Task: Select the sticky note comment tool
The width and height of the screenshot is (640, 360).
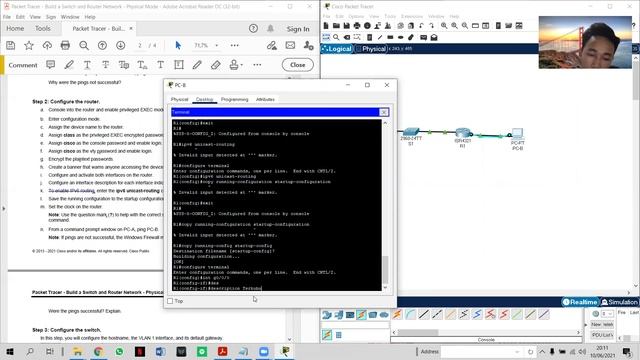Action: tap(51, 65)
